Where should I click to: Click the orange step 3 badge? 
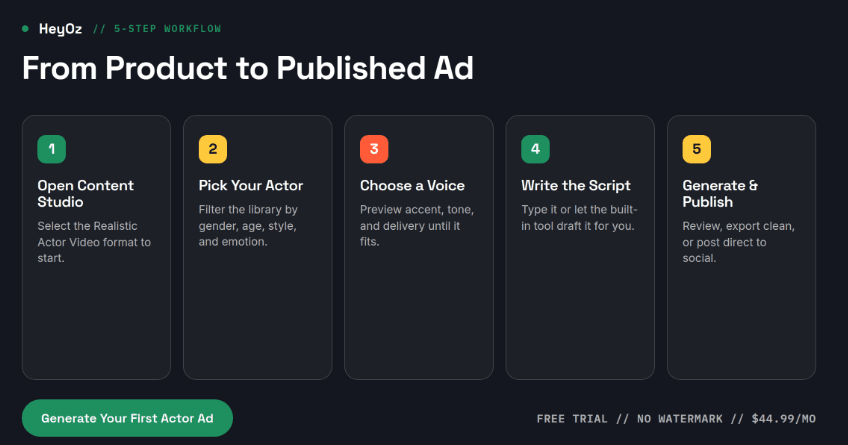coord(374,149)
